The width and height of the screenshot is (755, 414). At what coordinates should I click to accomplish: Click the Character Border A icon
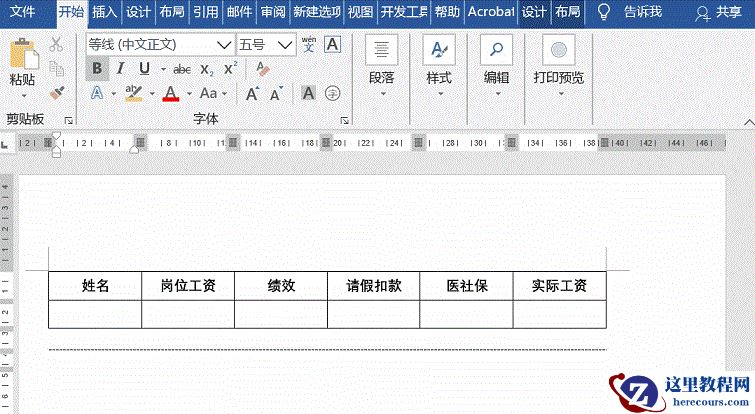tap(332, 44)
